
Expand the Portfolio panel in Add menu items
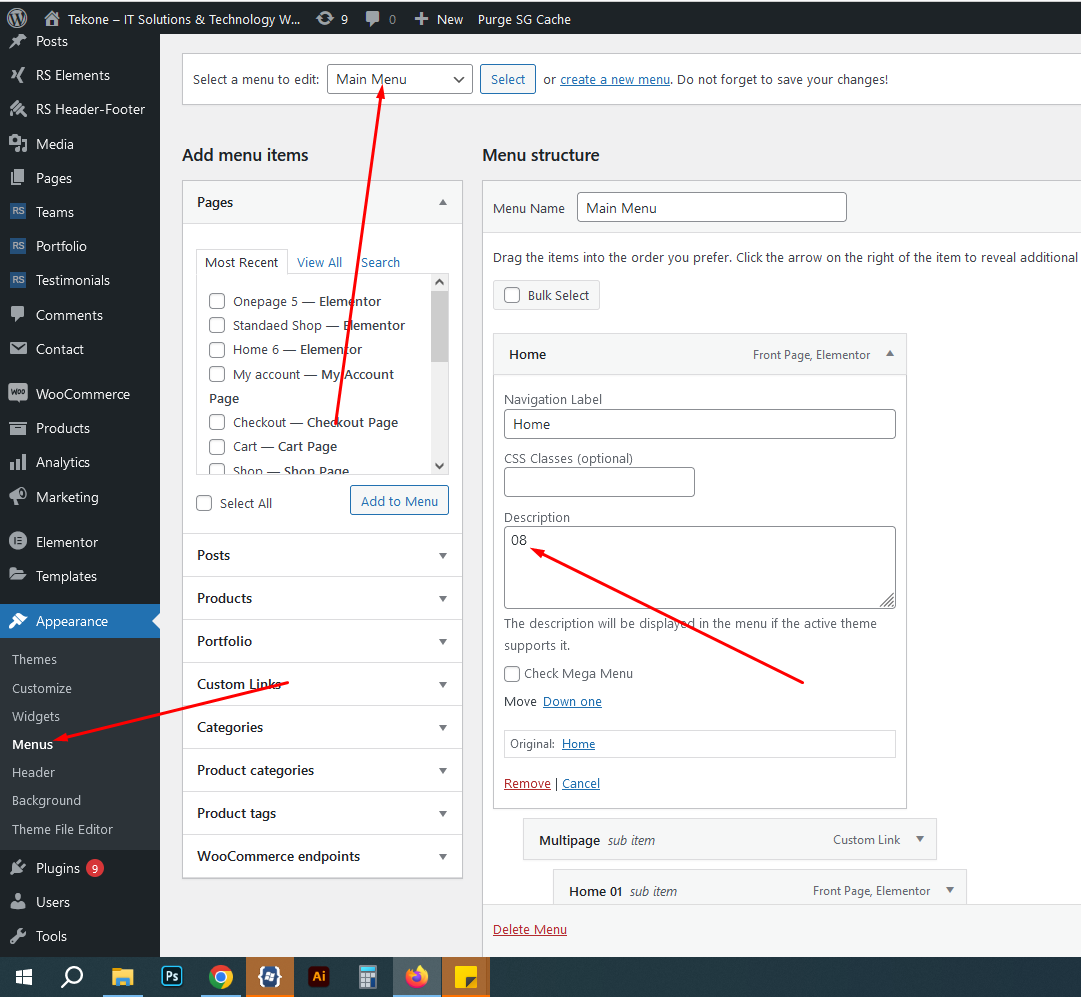[443, 641]
